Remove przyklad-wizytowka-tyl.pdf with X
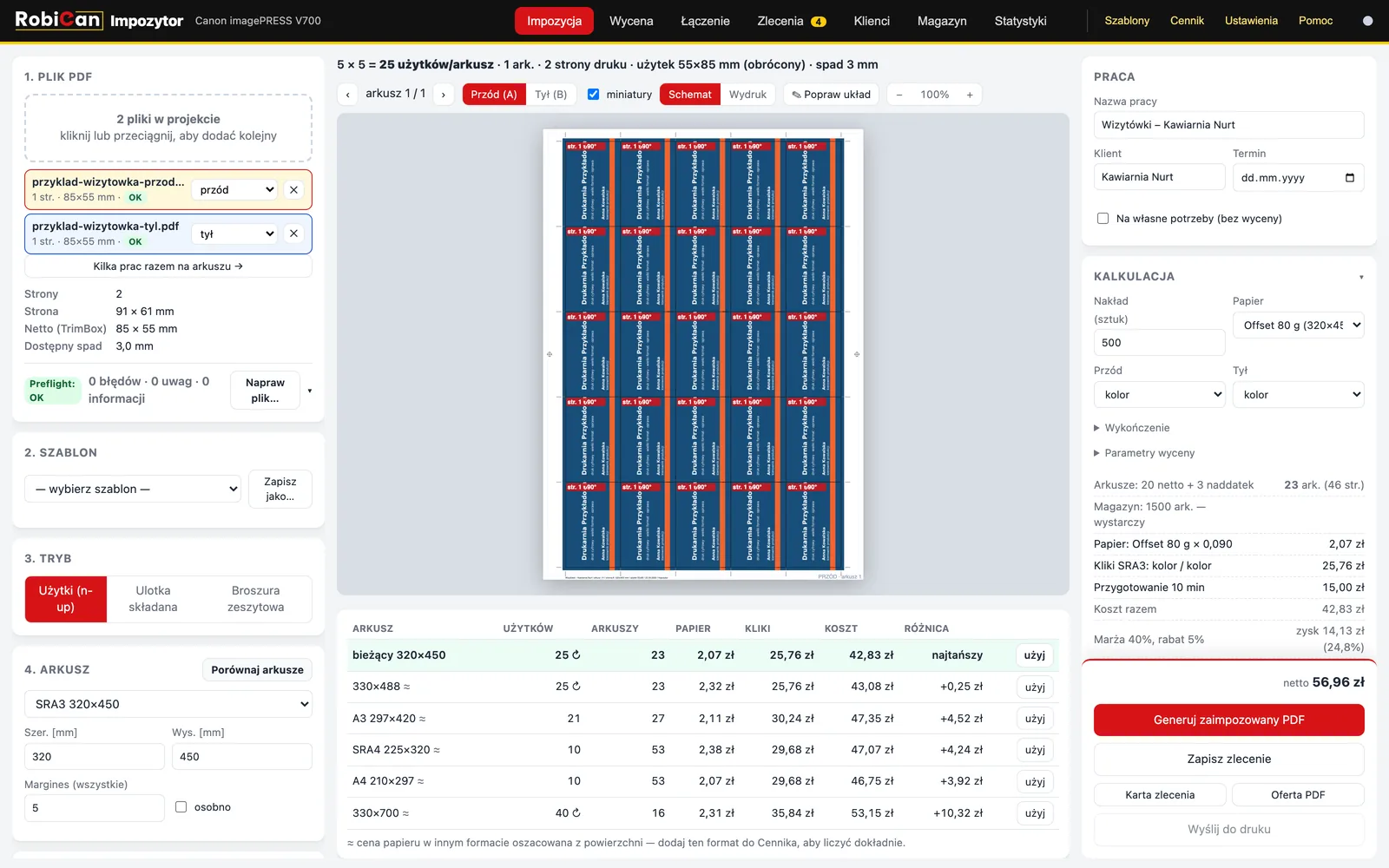 point(293,233)
